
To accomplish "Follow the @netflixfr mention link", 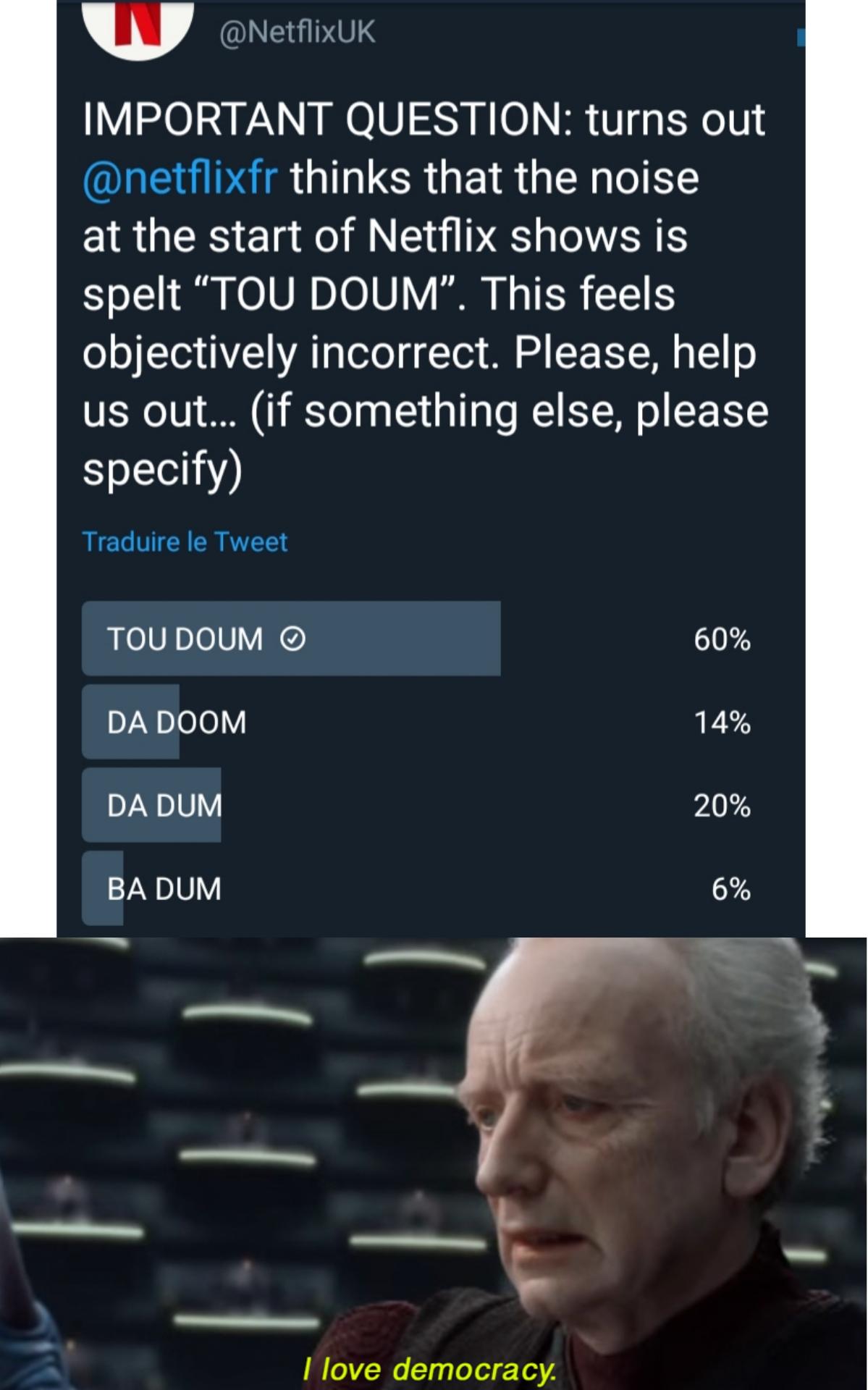I will pyautogui.click(x=180, y=178).
